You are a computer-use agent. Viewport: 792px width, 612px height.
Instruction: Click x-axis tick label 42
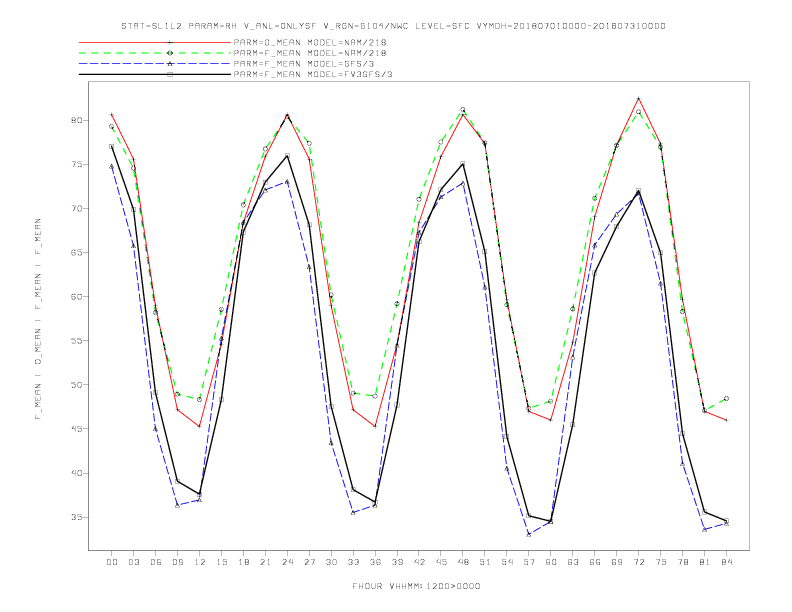419,562
